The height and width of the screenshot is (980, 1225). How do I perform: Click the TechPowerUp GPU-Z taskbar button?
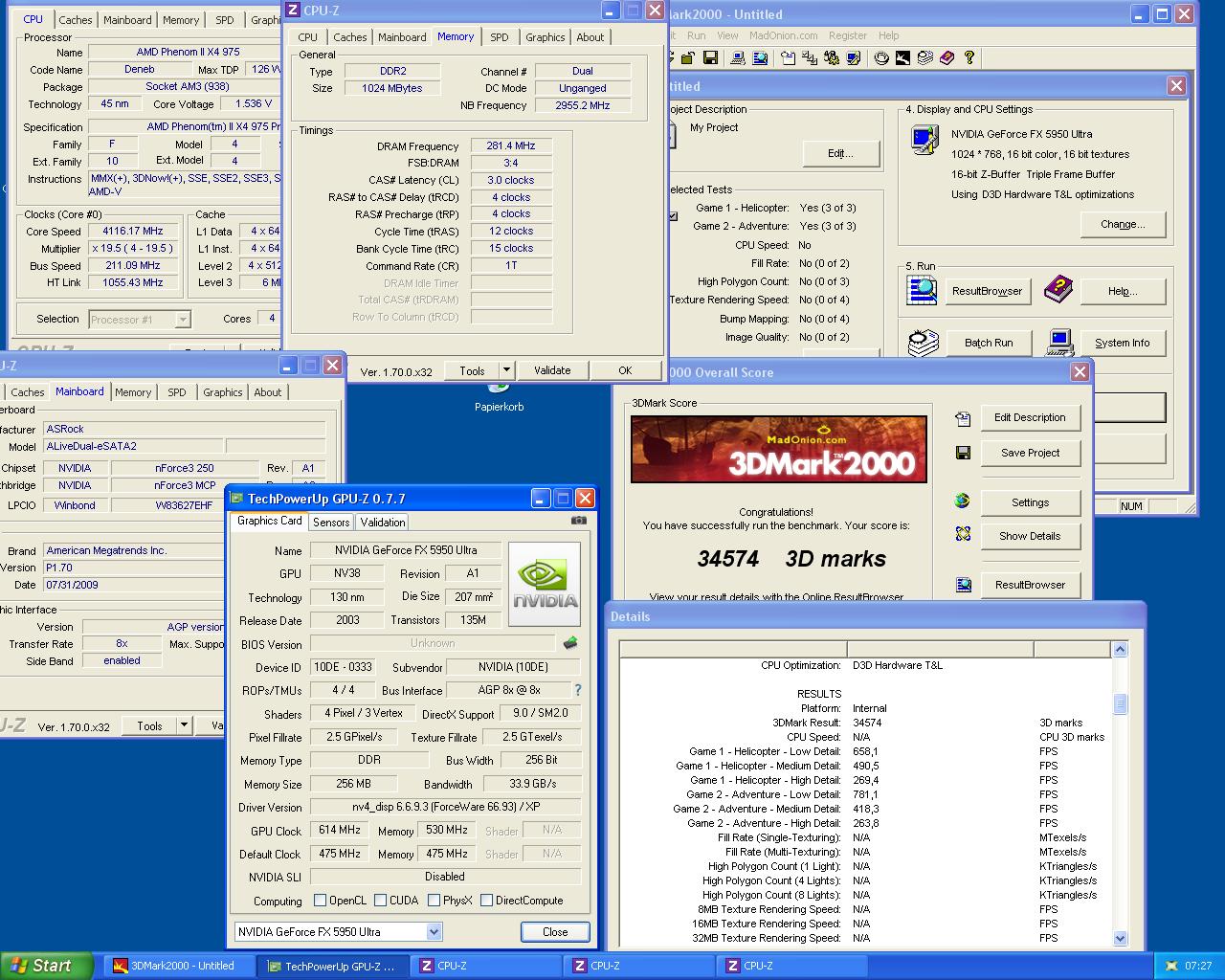(333, 966)
